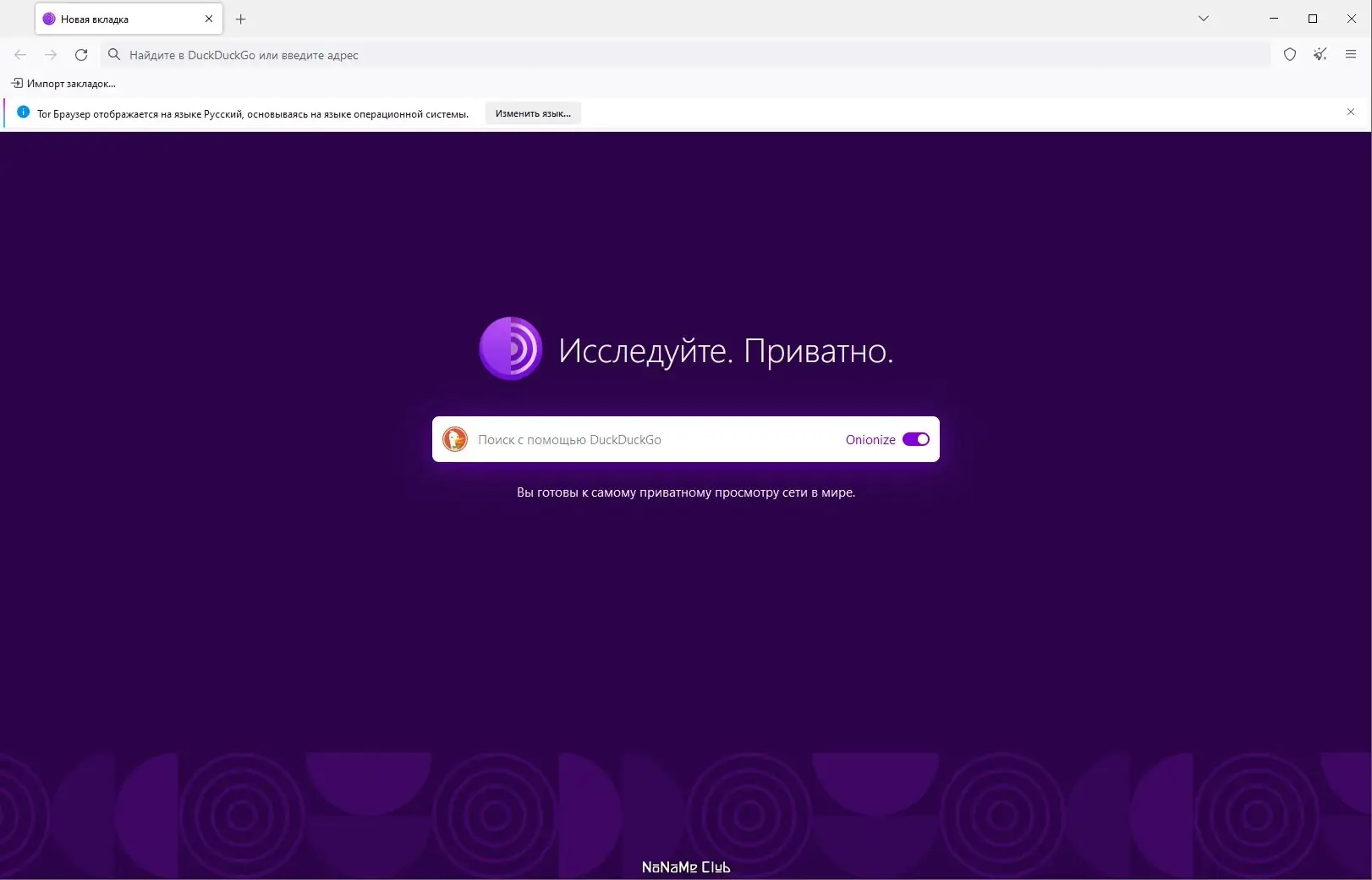The height and width of the screenshot is (880, 1372).
Task: Toggle the Onionize switch
Action: pyautogui.click(x=916, y=440)
